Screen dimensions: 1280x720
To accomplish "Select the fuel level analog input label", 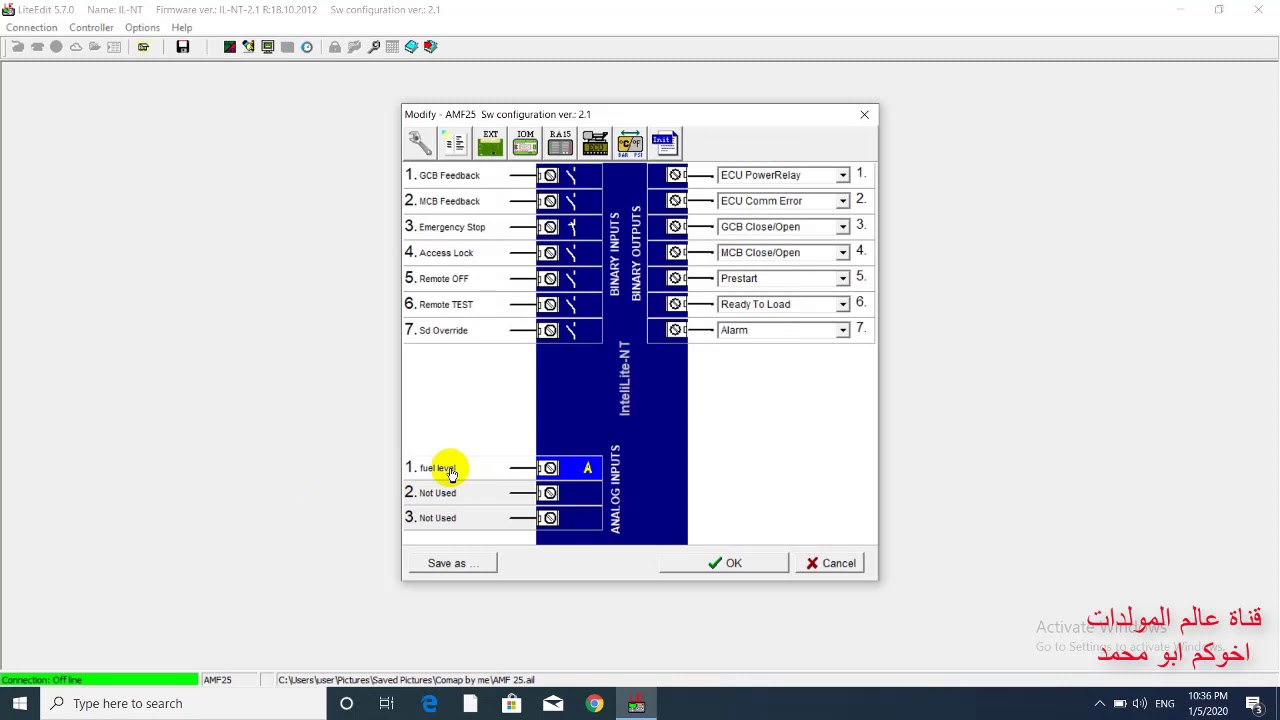I will point(437,468).
